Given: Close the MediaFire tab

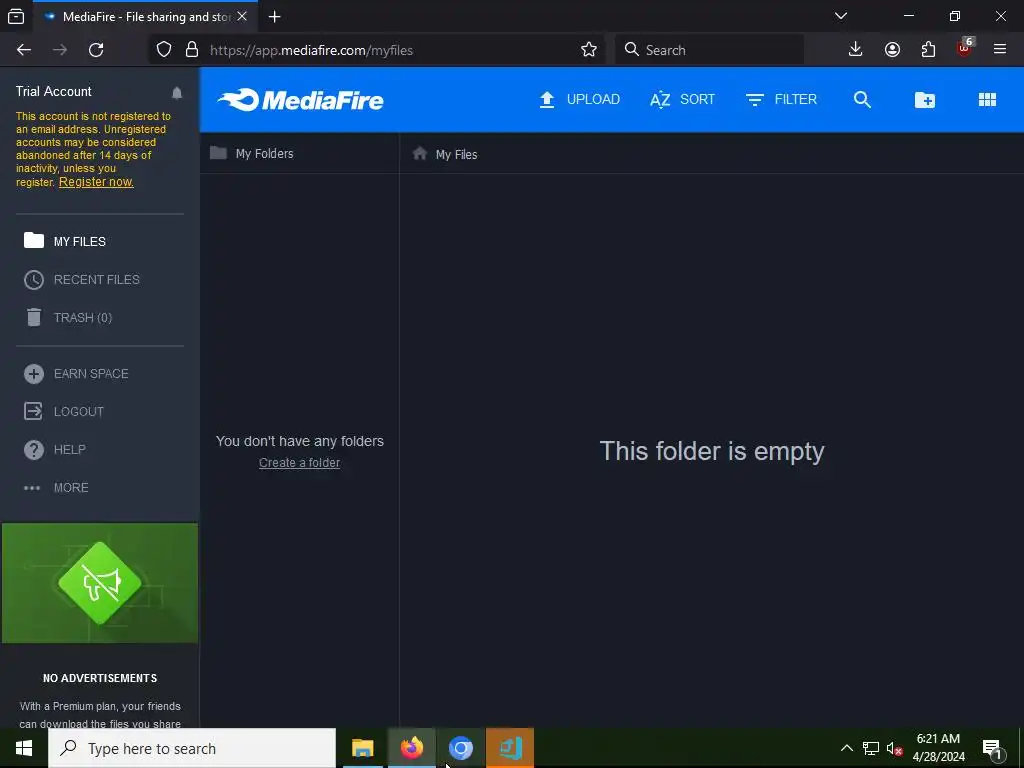Looking at the screenshot, I should [x=242, y=16].
